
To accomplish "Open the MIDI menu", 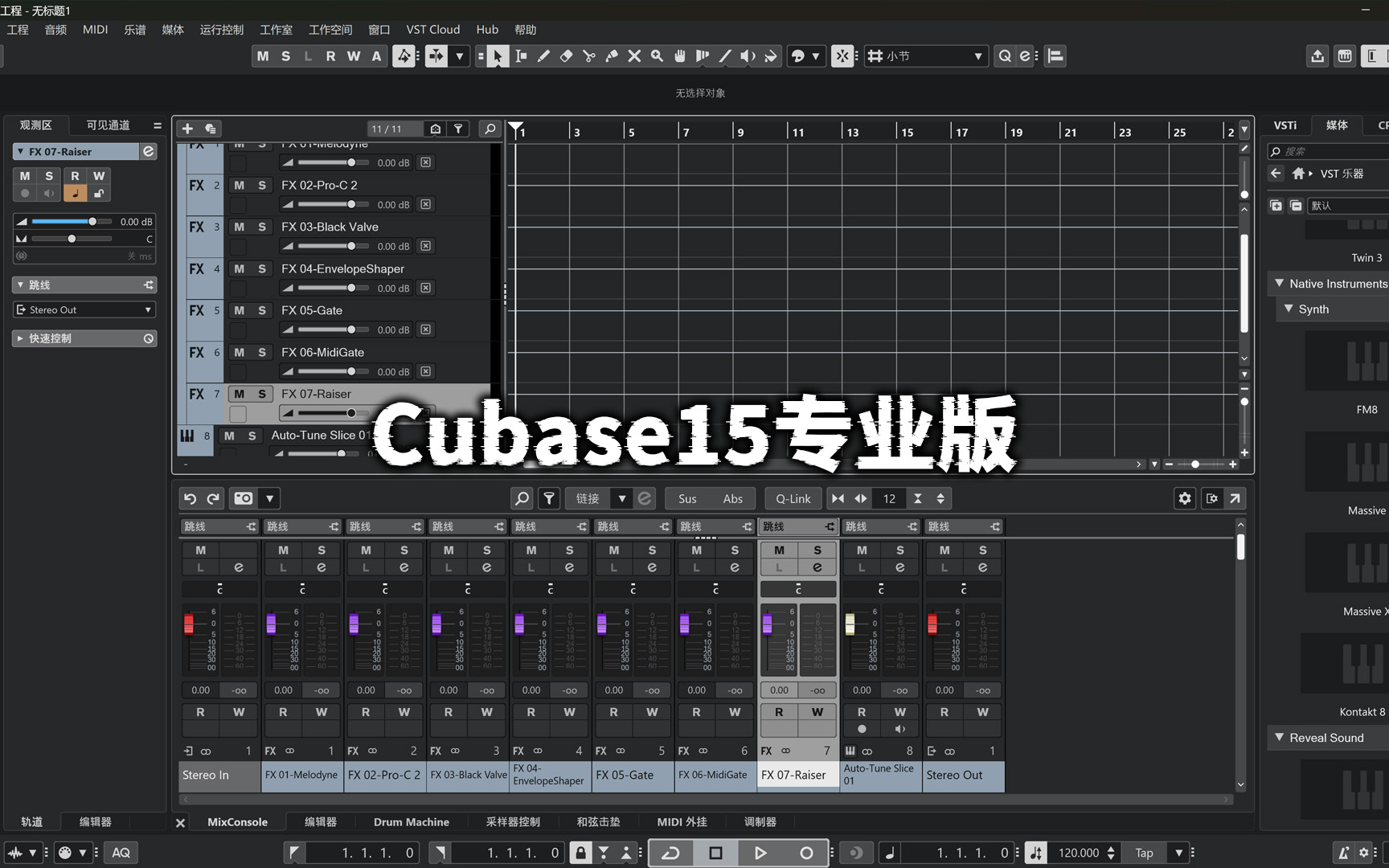I will 95,30.
